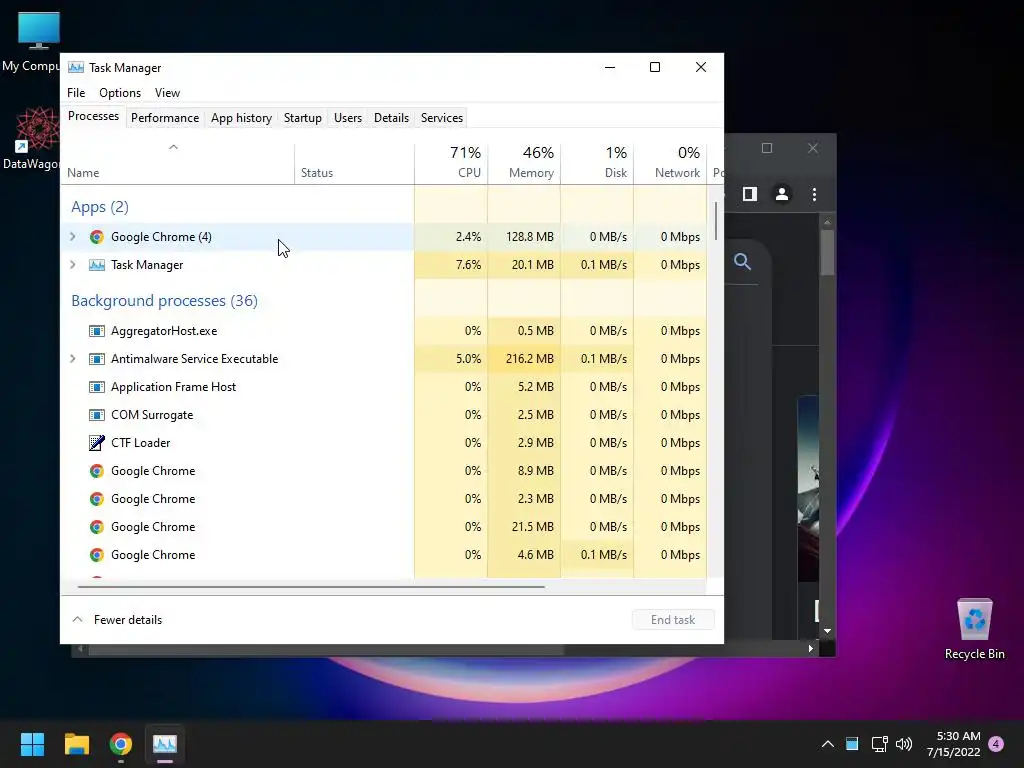Click the 7.6% CPU cell
Screen dimensions: 1024x768
451,265
